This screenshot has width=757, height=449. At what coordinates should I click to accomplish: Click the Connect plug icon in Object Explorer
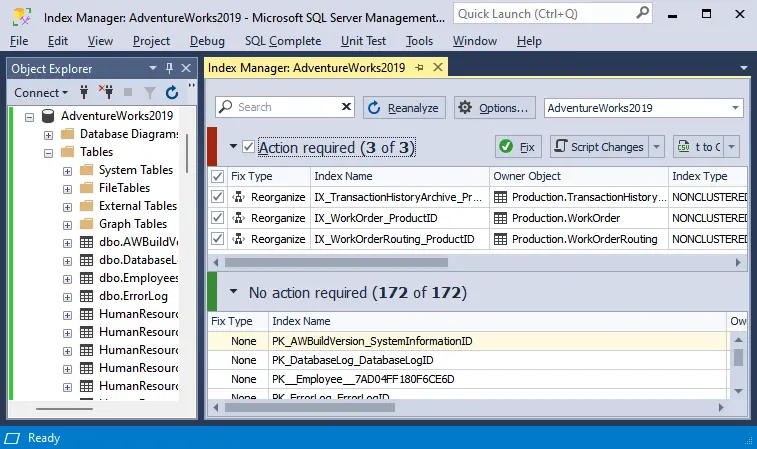(x=84, y=92)
